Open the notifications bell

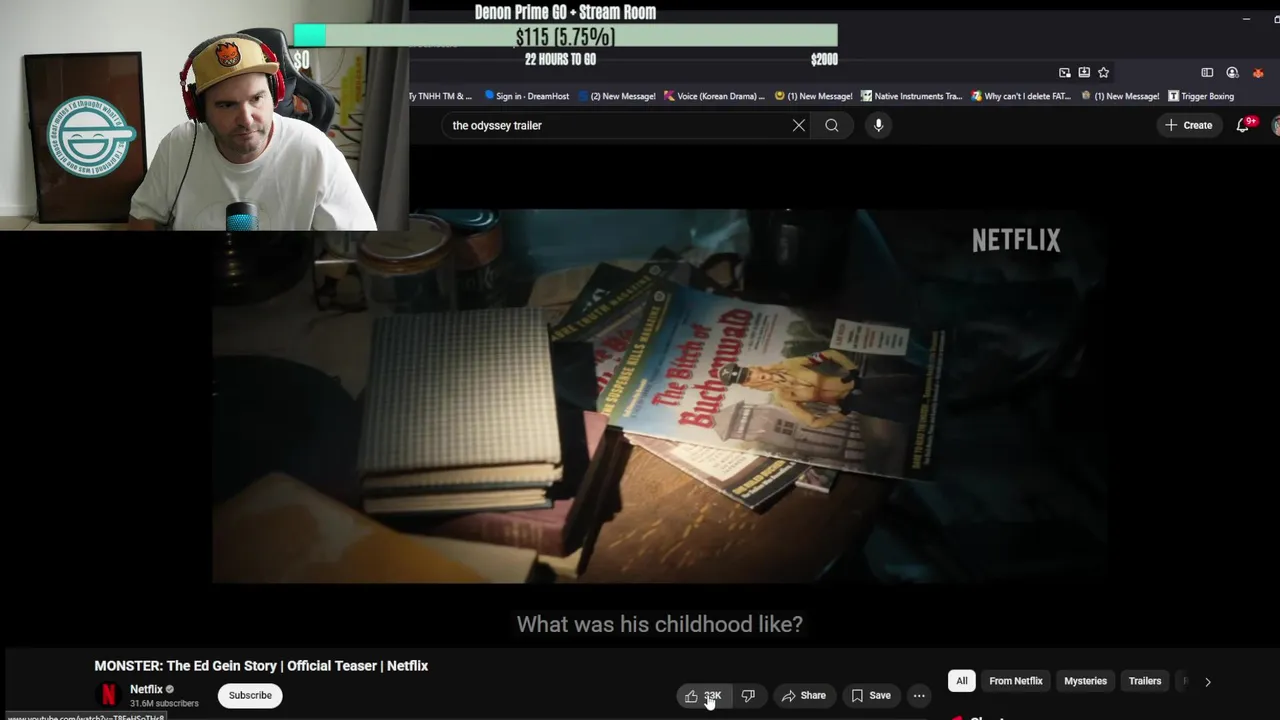(1243, 125)
